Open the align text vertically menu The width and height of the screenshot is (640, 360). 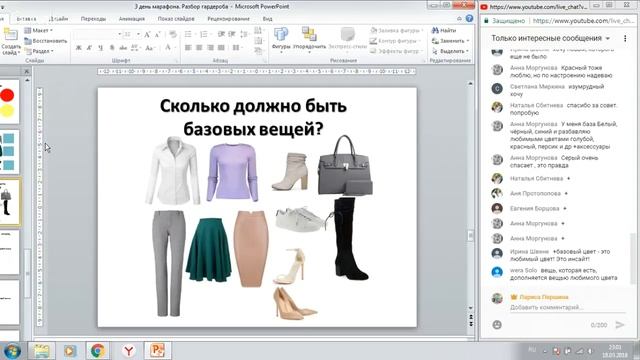(x=258, y=41)
